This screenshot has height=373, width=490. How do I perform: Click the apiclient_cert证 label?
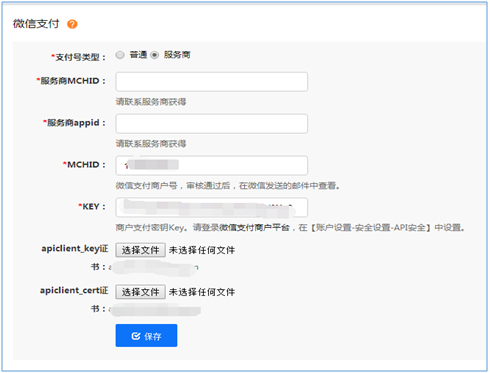click(x=74, y=291)
